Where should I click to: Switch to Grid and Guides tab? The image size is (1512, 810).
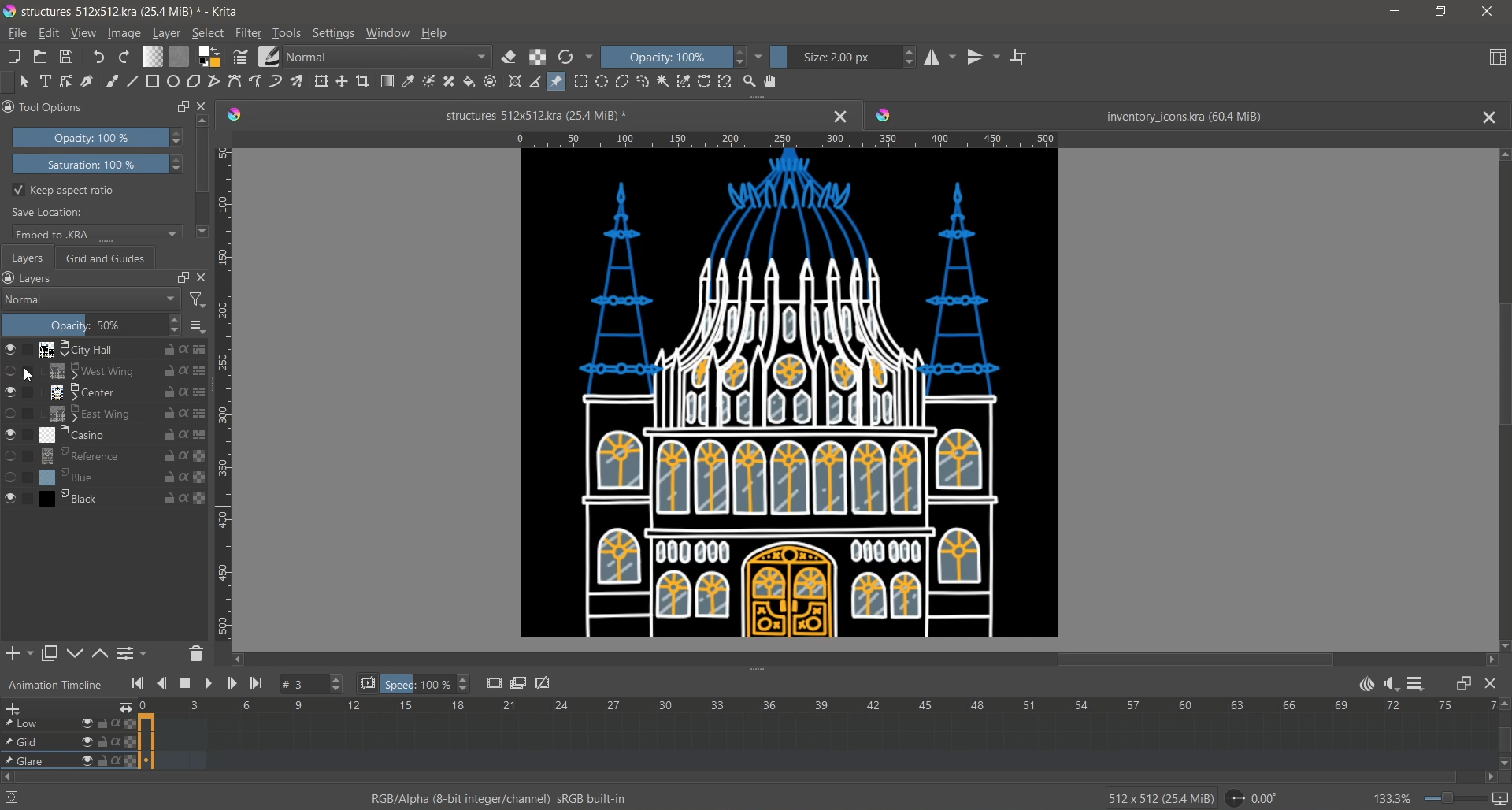[106, 259]
